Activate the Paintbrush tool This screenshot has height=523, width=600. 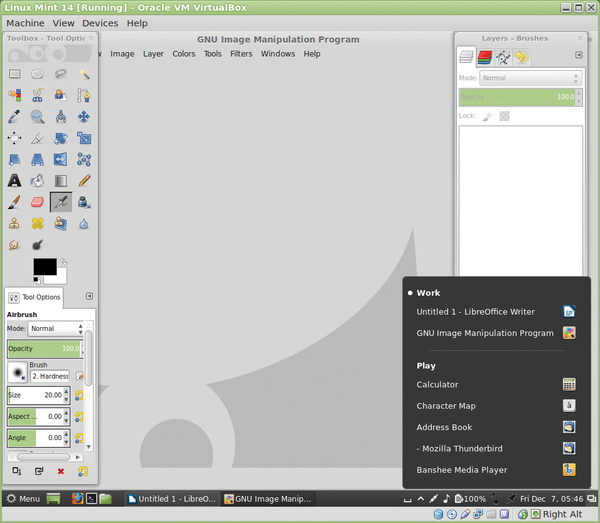point(15,202)
